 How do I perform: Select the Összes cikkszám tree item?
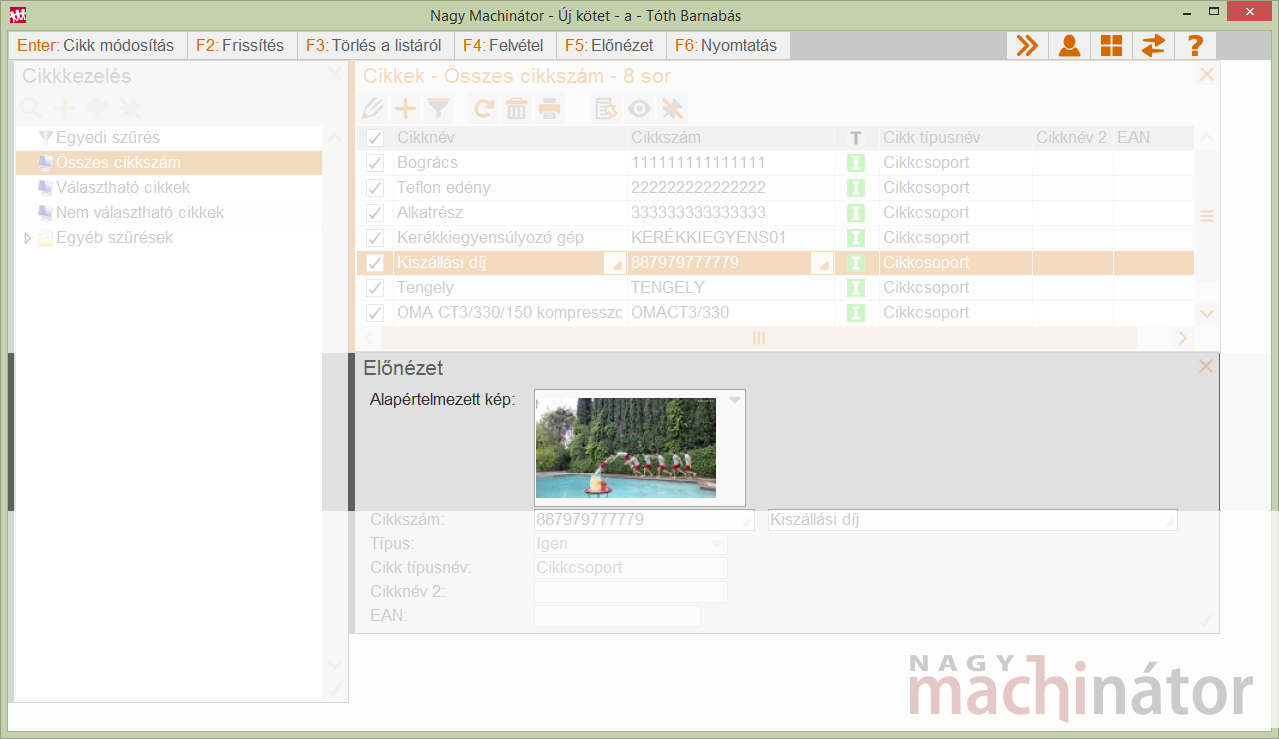click(x=169, y=163)
